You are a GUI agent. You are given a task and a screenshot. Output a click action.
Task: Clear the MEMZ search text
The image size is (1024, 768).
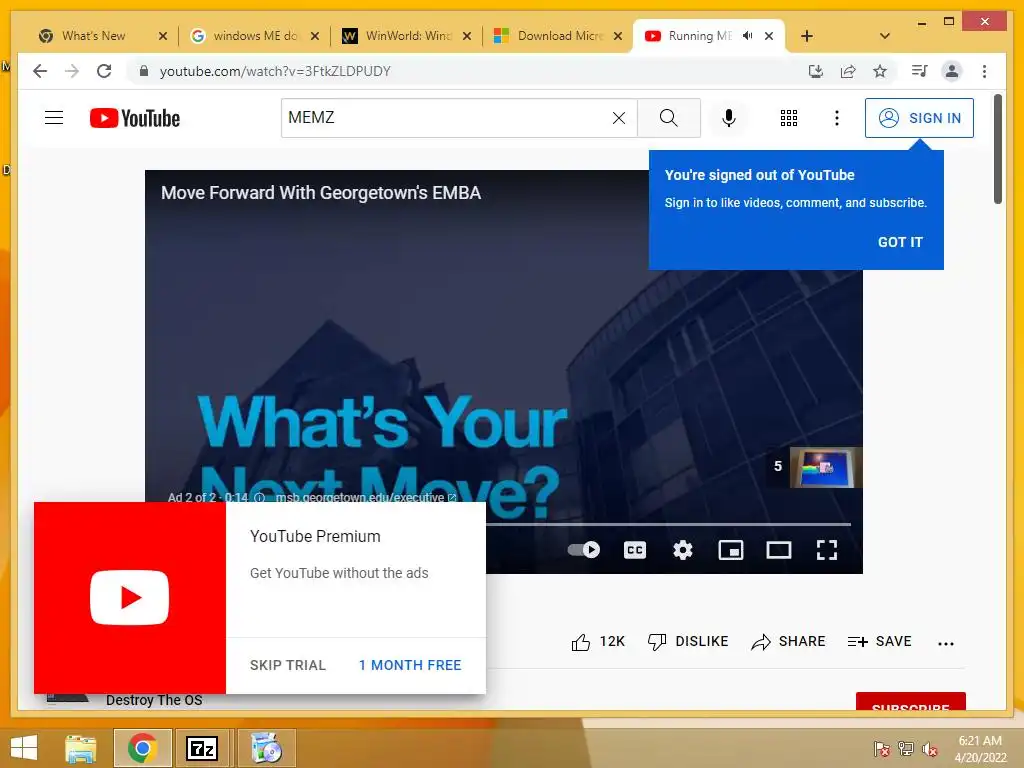[x=618, y=118]
